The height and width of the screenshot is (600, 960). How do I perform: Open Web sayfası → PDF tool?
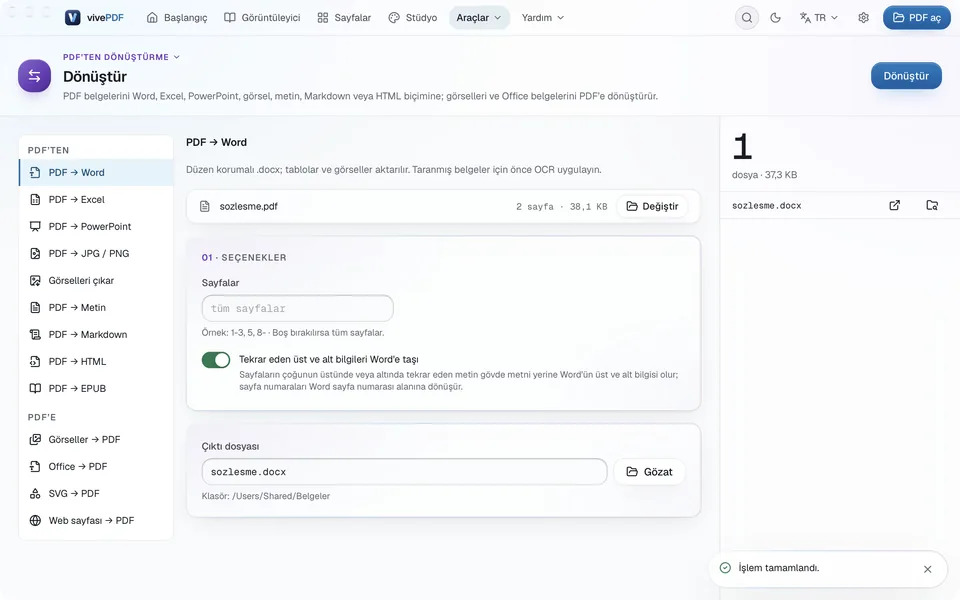pyautogui.click(x=96, y=520)
